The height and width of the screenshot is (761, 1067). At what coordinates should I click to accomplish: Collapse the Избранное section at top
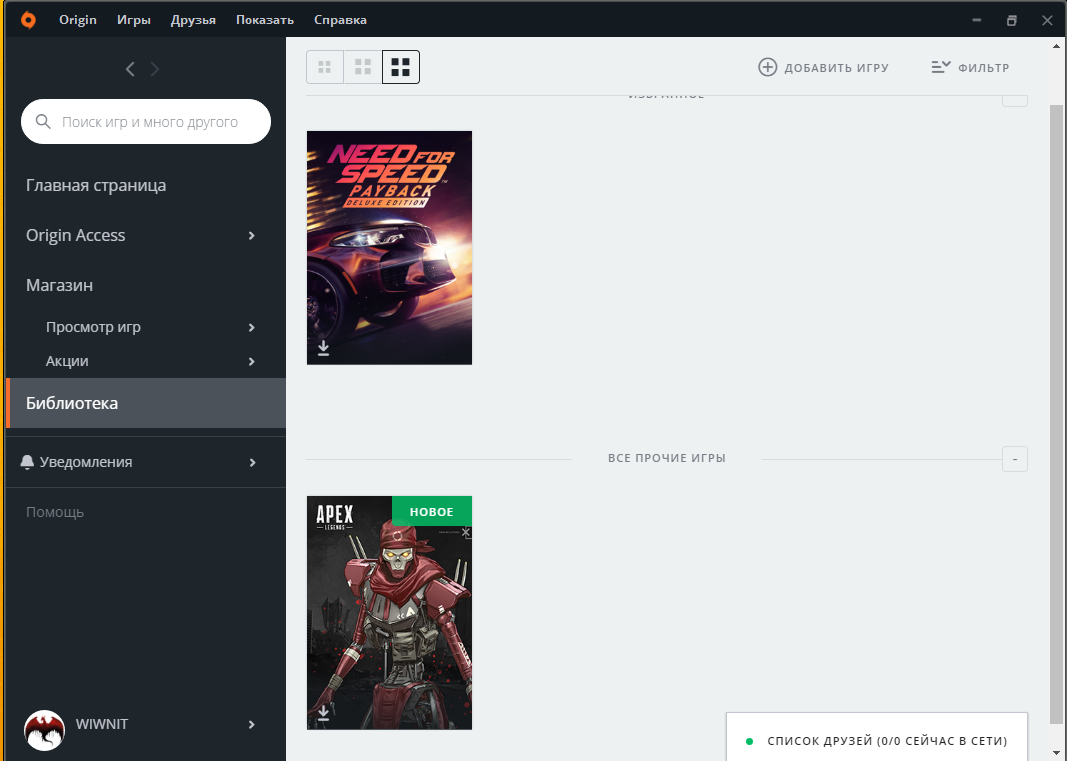(x=1015, y=100)
